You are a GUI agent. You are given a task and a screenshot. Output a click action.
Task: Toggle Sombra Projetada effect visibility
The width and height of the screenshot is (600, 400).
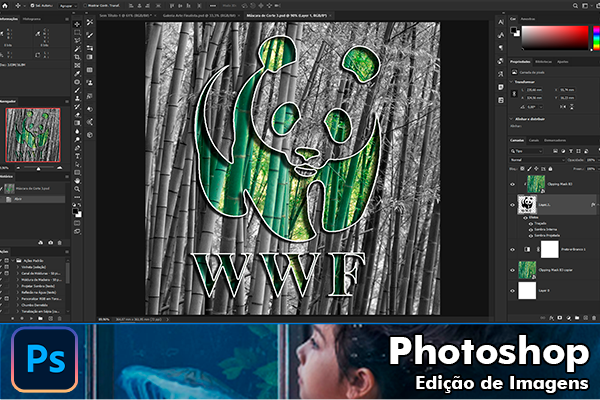point(531,235)
